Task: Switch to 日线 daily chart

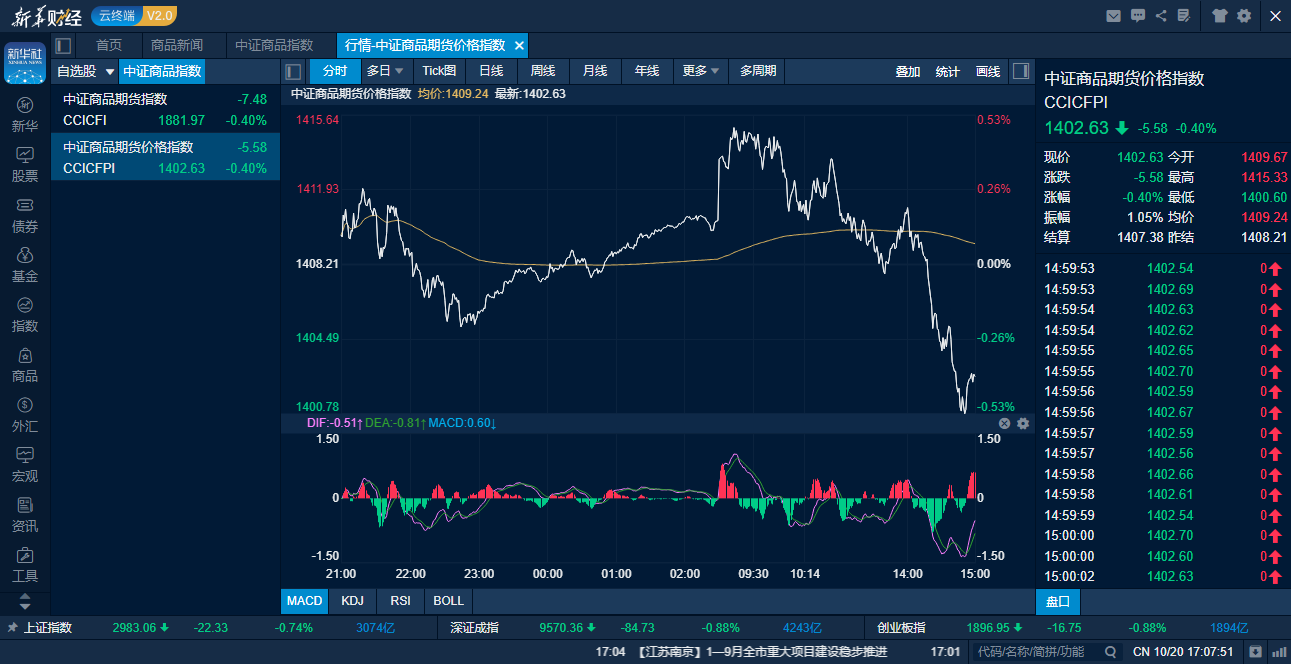Action: (491, 71)
